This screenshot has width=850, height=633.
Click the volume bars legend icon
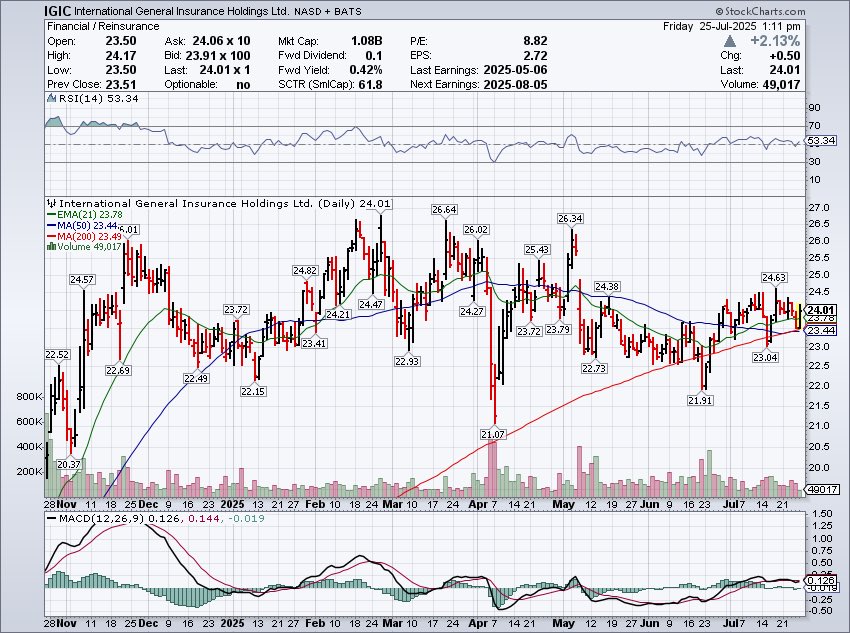[51, 247]
